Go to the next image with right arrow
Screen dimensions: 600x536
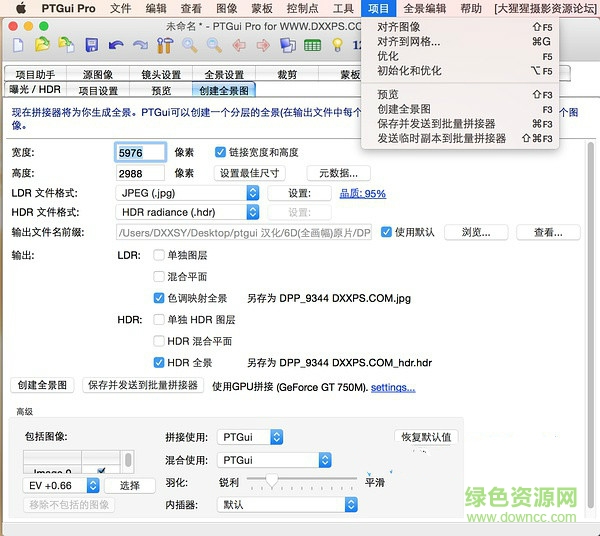(x=263, y=46)
